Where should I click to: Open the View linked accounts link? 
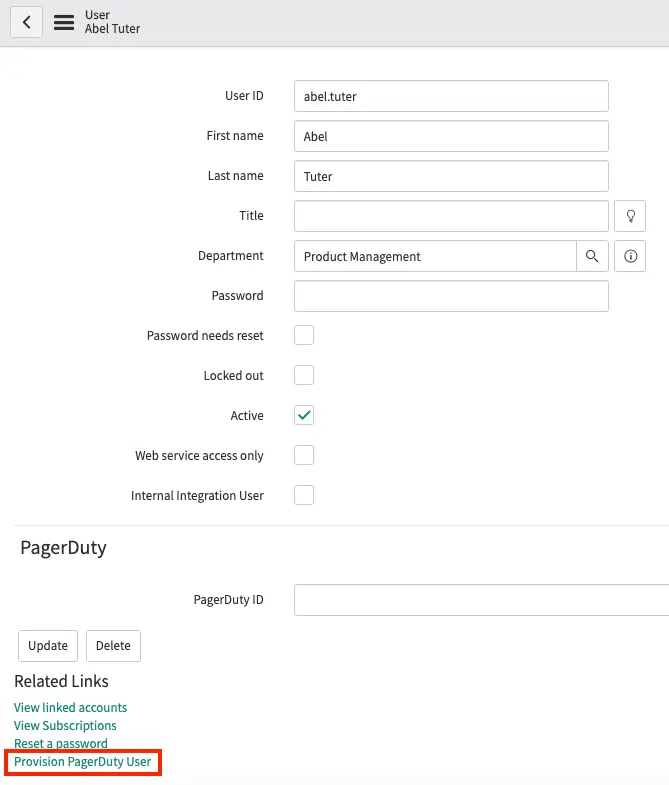(x=70, y=707)
